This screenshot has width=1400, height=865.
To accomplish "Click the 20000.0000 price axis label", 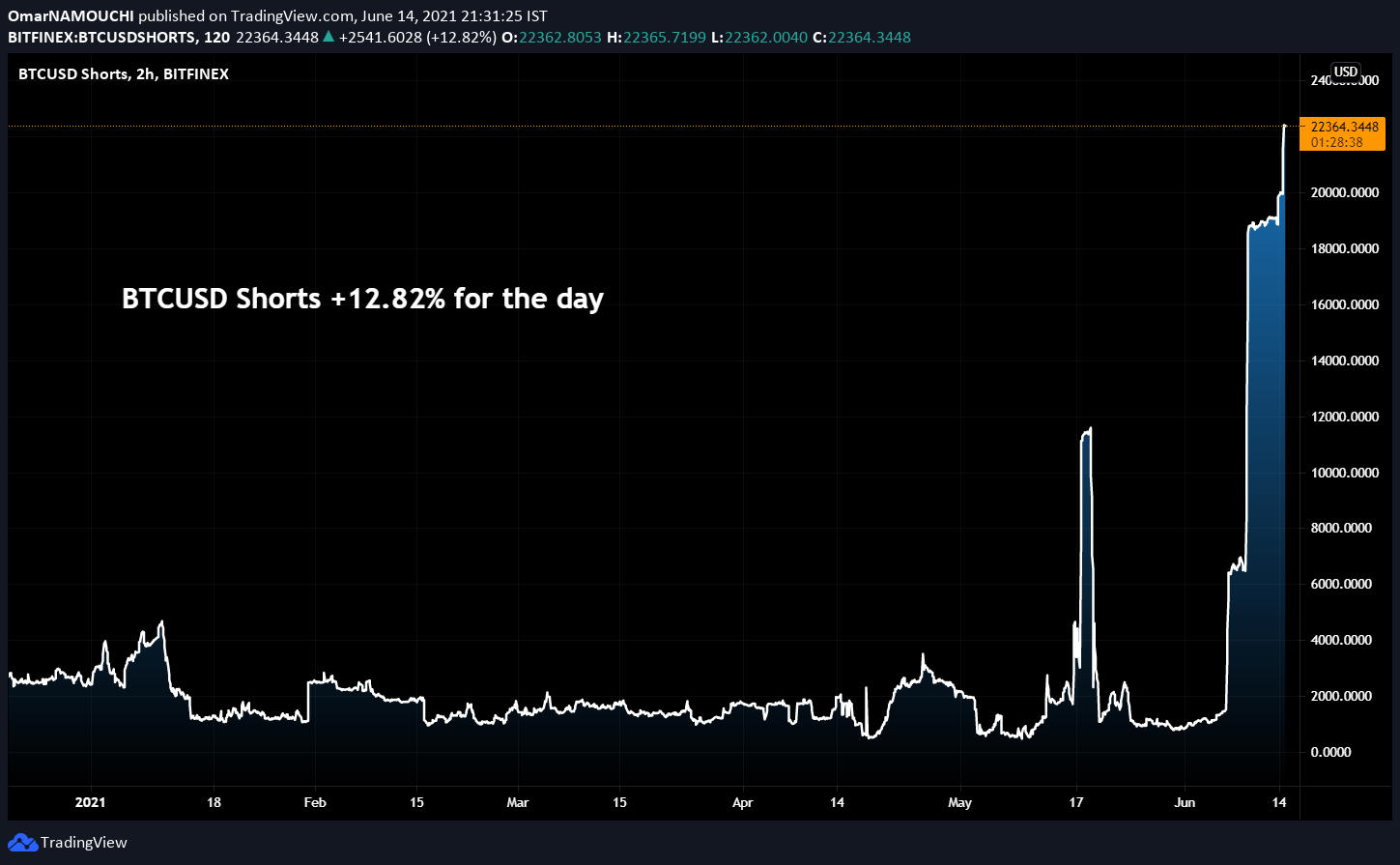I will click(x=1344, y=193).
